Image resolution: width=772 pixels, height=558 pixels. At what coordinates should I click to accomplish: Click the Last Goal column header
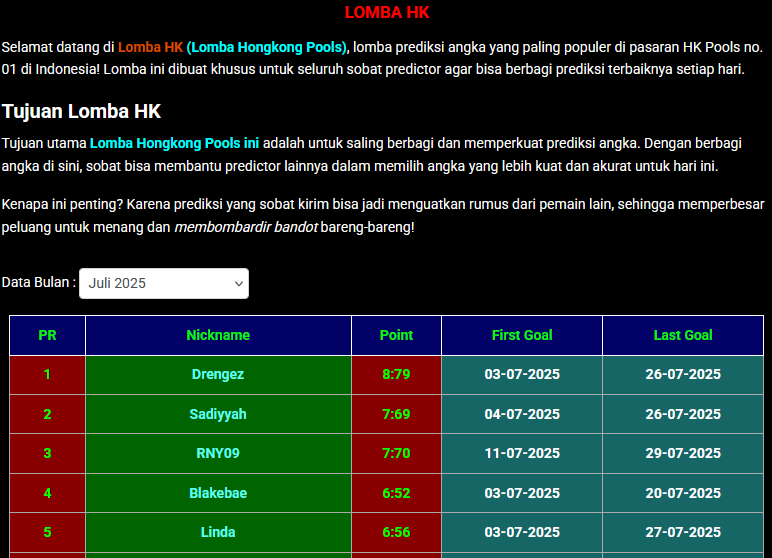683,335
